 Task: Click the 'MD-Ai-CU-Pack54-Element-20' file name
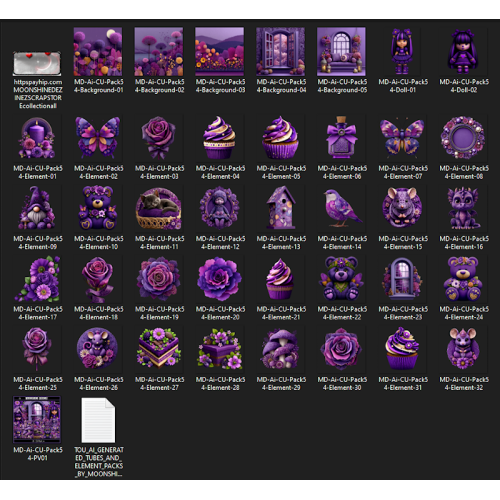tap(220, 313)
